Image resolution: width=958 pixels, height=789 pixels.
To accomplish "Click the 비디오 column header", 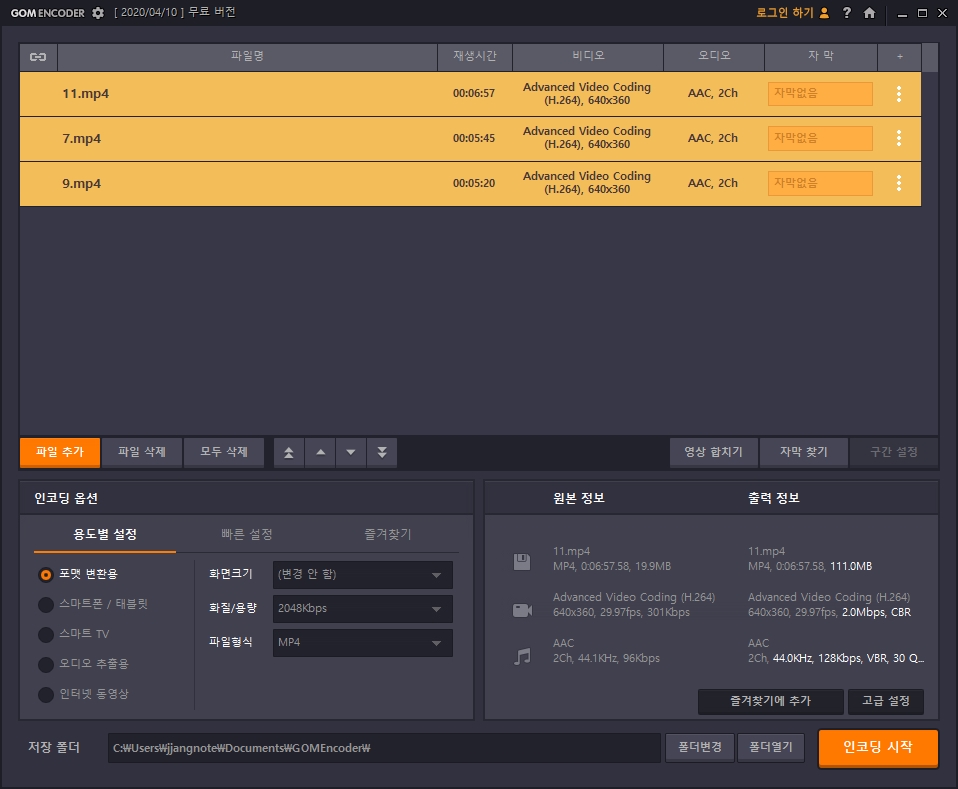I will point(588,56).
